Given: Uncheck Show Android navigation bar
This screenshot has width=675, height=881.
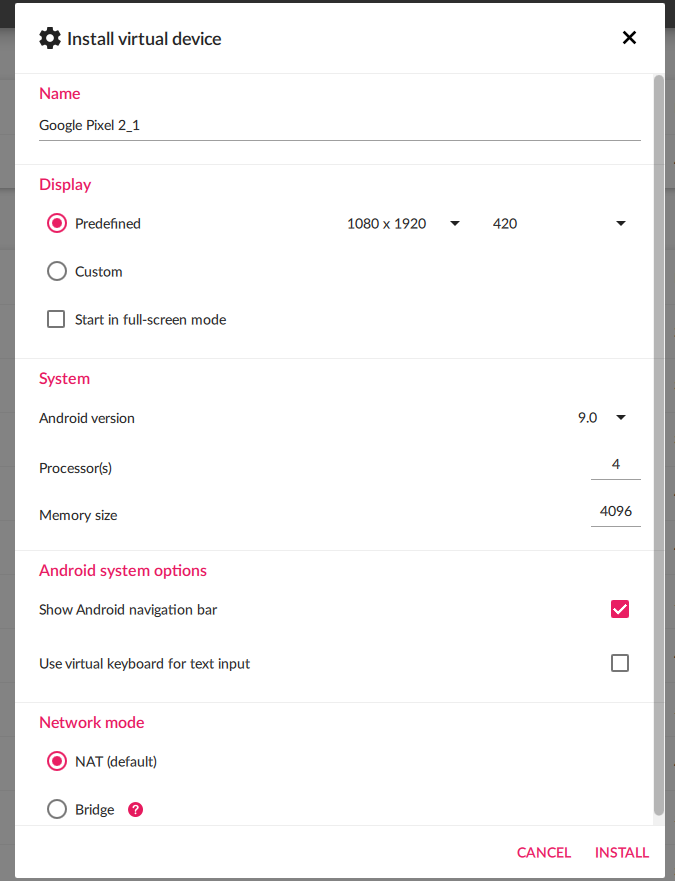Looking at the screenshot, I should [620, 609].
